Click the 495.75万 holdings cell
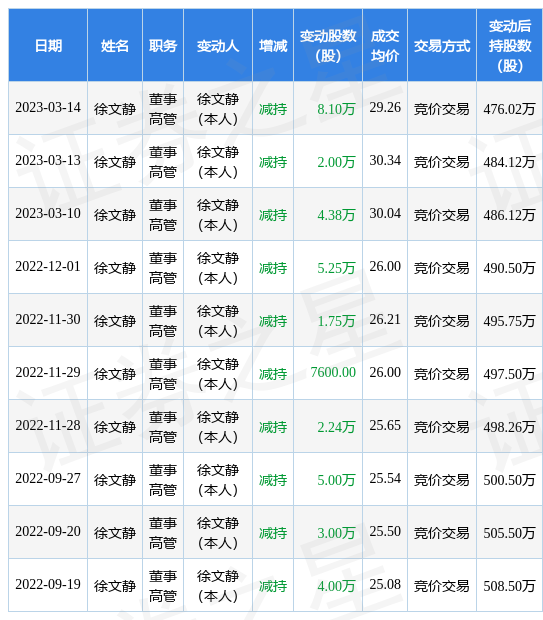The image size is (543, 620). 509,321
